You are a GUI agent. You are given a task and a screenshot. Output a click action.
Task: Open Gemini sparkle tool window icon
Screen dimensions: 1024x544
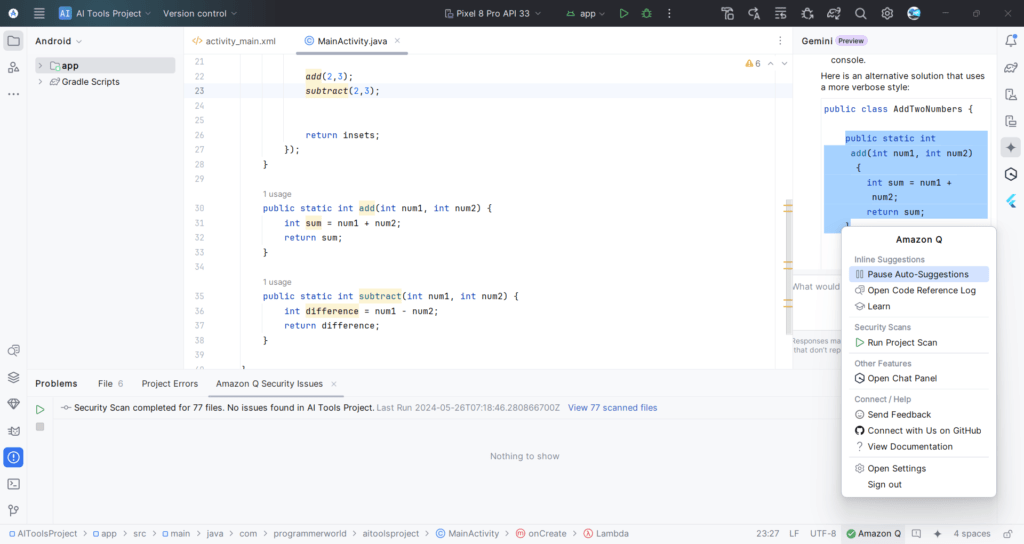click(1011, 148)
